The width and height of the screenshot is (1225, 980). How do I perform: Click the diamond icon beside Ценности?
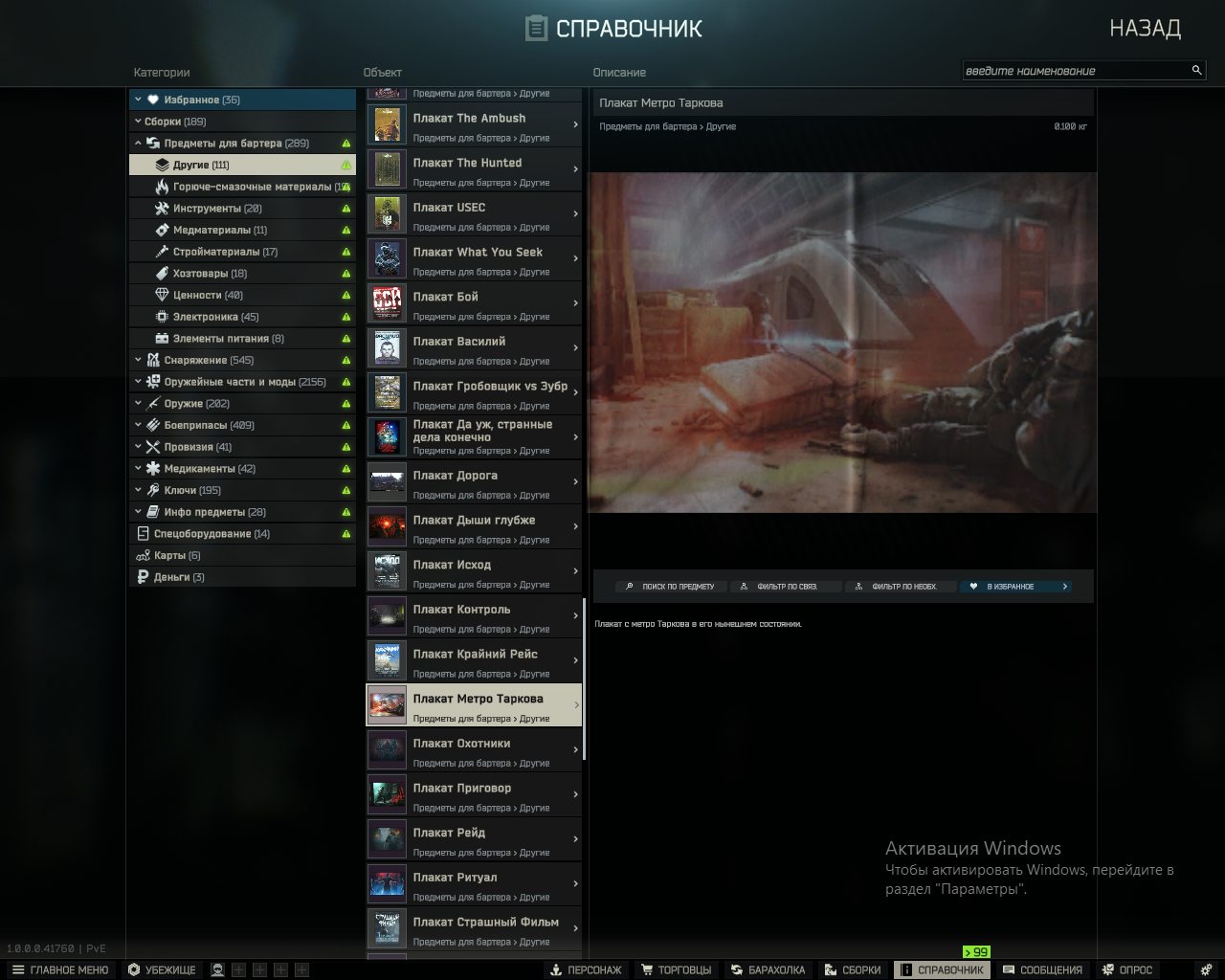pos(162,295)
